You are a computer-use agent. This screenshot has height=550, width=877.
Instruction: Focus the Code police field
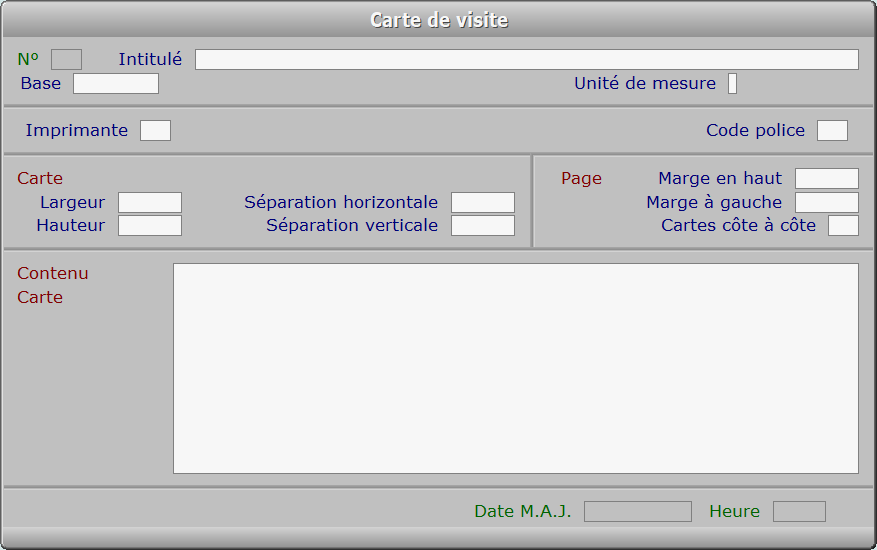coord(832,130)
